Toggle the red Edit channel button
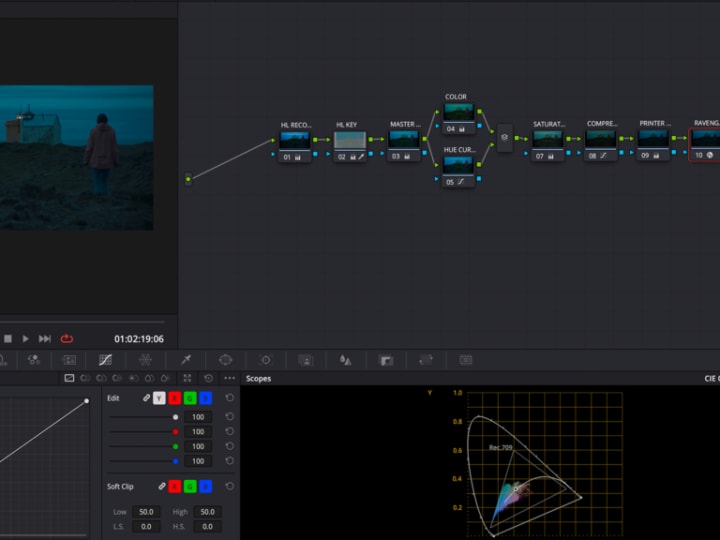The image size is (720, 540). (174, 398)
